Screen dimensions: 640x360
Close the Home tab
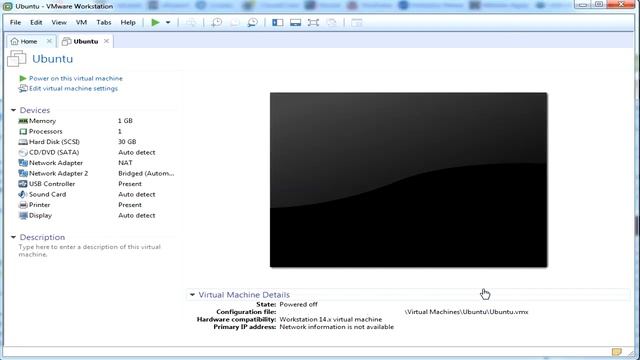point(49,41)
